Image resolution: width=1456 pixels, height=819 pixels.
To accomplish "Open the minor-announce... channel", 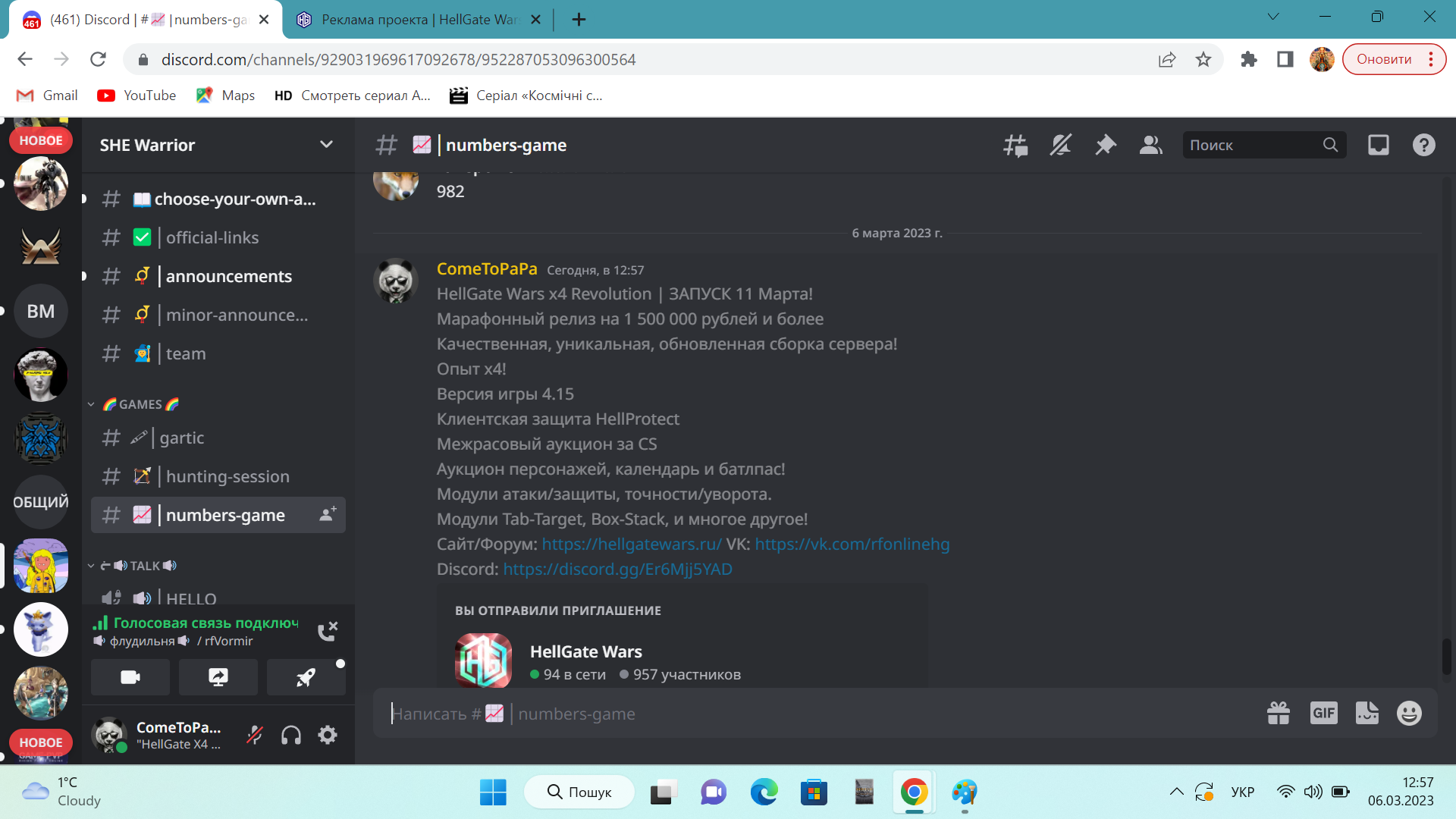I will click(218, 315).
